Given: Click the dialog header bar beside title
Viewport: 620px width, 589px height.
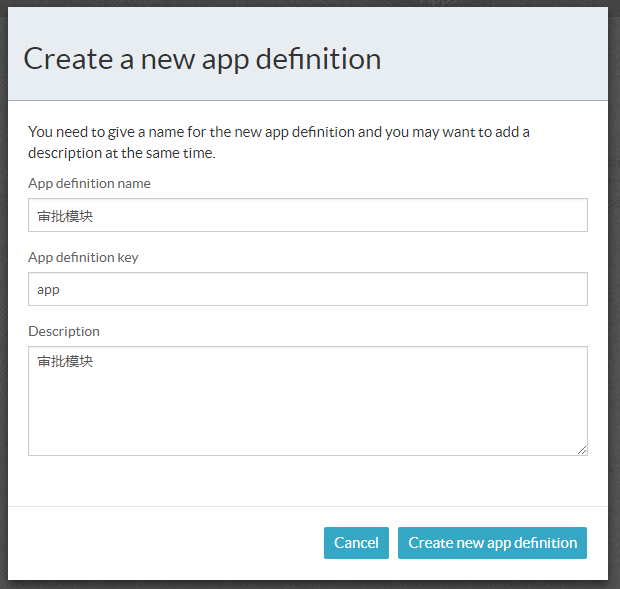Looking at the screenshot, I should (500, 58).
